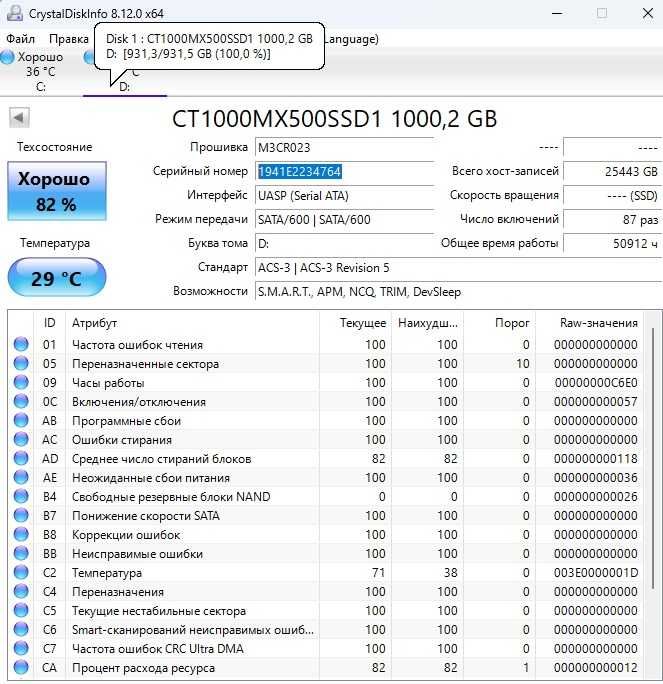Click raw value 0000000C6E0

(x=596, y=383)
